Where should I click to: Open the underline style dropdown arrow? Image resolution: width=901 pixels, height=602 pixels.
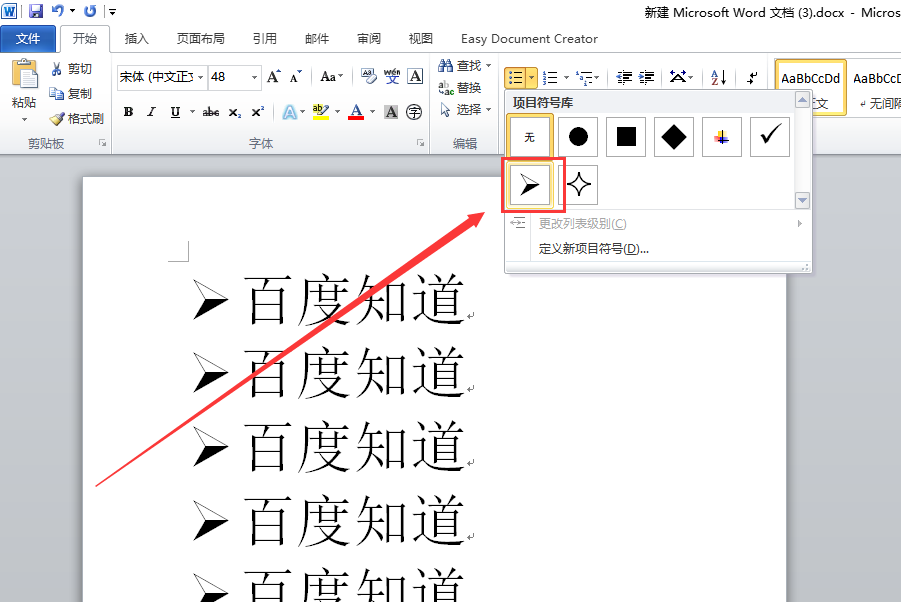pos(192,112)
